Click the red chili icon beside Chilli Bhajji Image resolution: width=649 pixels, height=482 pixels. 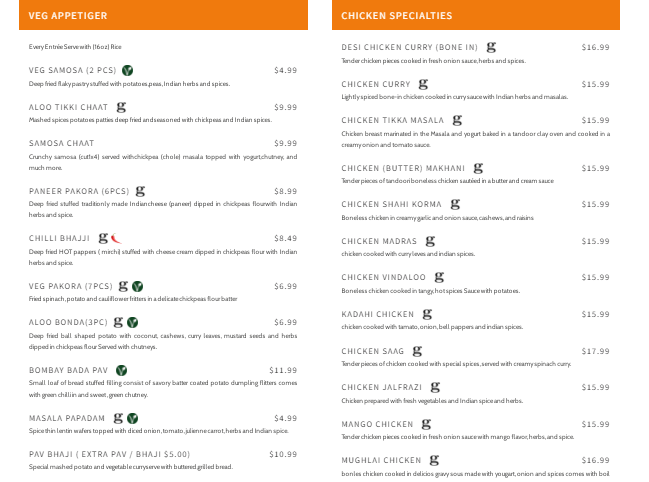pyautogui.click(x=115, y=239)
